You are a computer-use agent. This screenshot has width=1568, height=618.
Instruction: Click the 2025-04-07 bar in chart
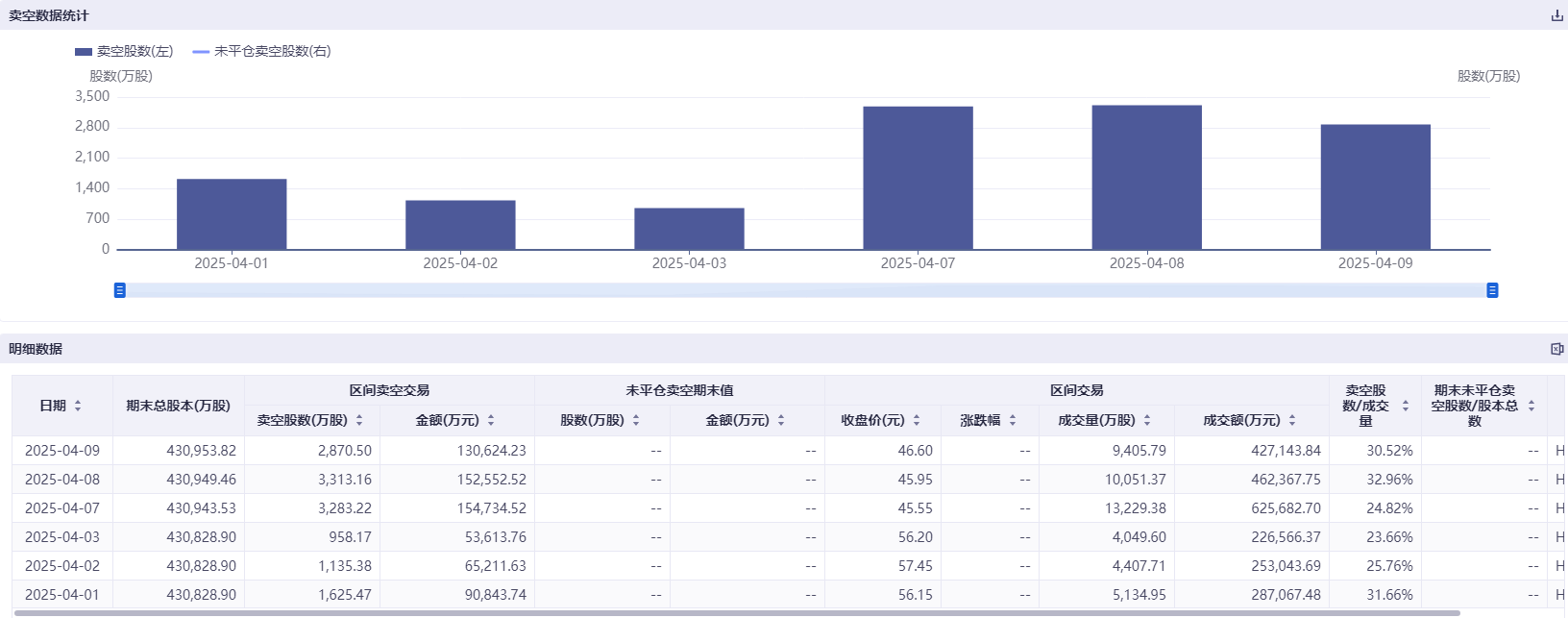point(918,179)
